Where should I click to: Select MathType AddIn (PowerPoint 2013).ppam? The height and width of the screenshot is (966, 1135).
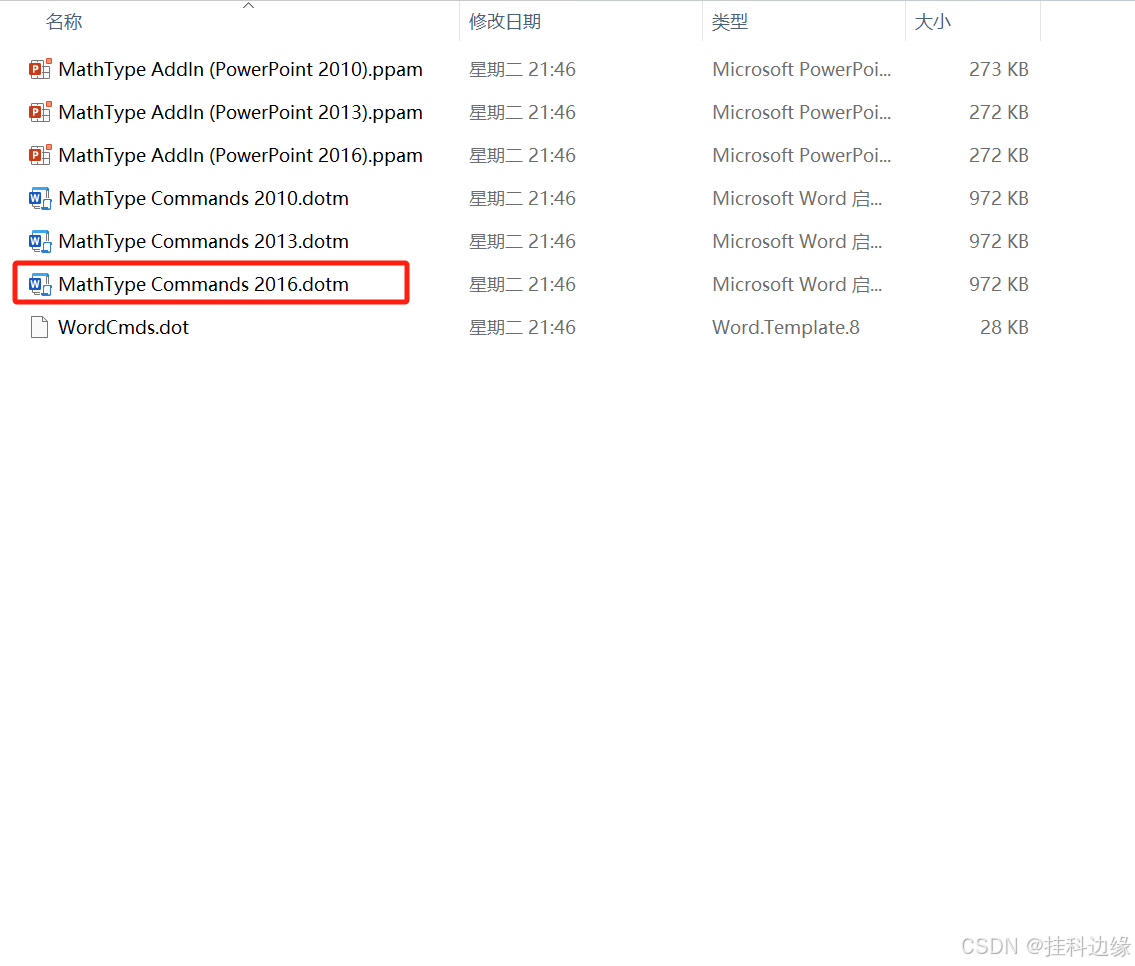click(240, 112)
